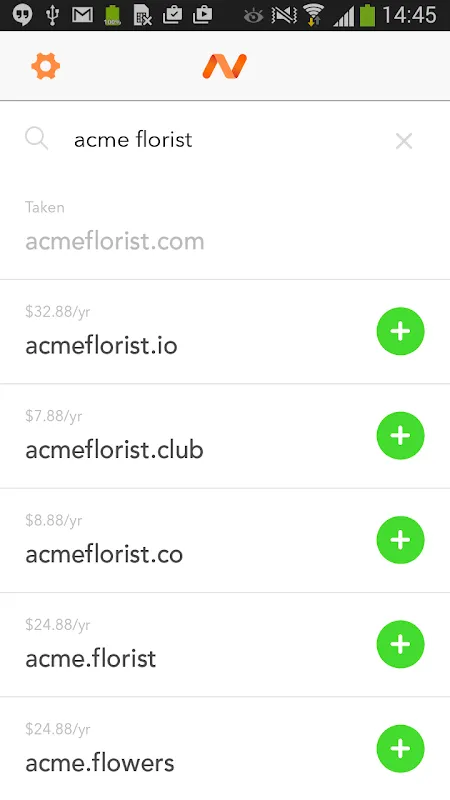This screenshot has height=800, width=450.
Task: Open the acme.florist domain row
Action: click(x=225, y=645)
